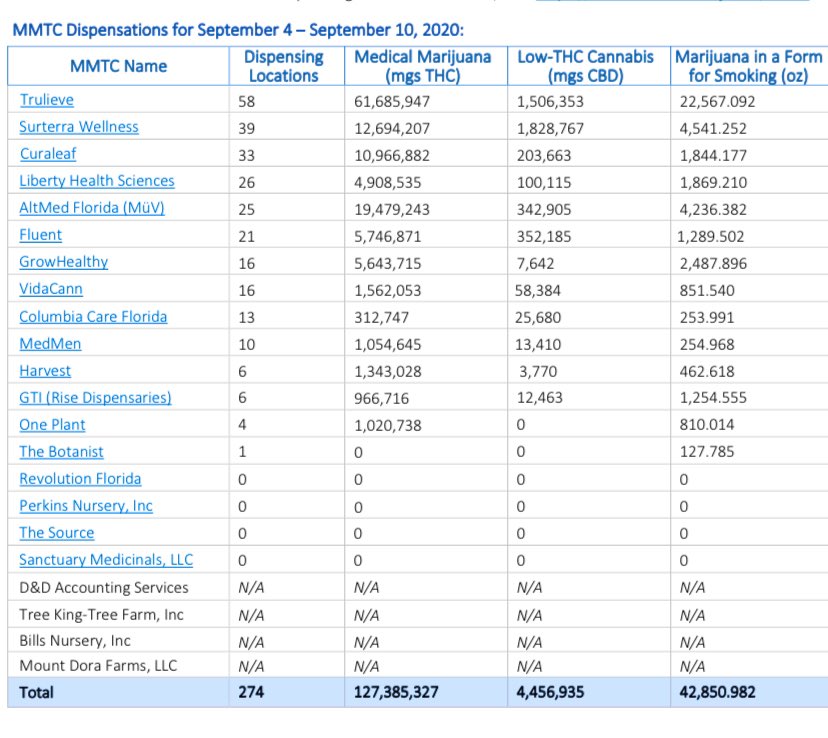The height and width of the screenshot is (738, 828).
Task: Open The Botanist link
Action: click(61, 451)
